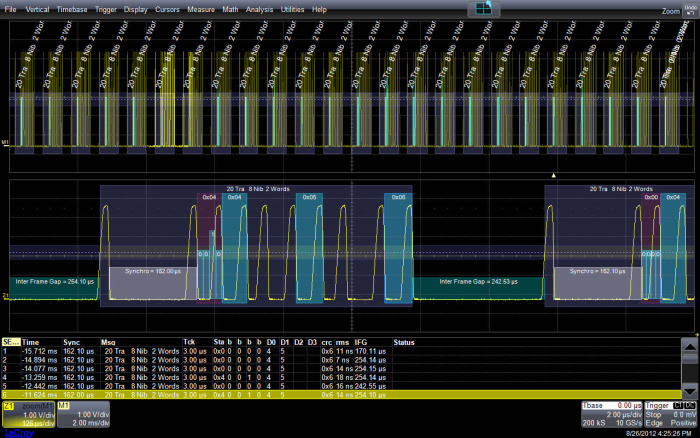This screenshot has width=700, height=438.
Task: Open the File menu
Action: tap(11, 9)
